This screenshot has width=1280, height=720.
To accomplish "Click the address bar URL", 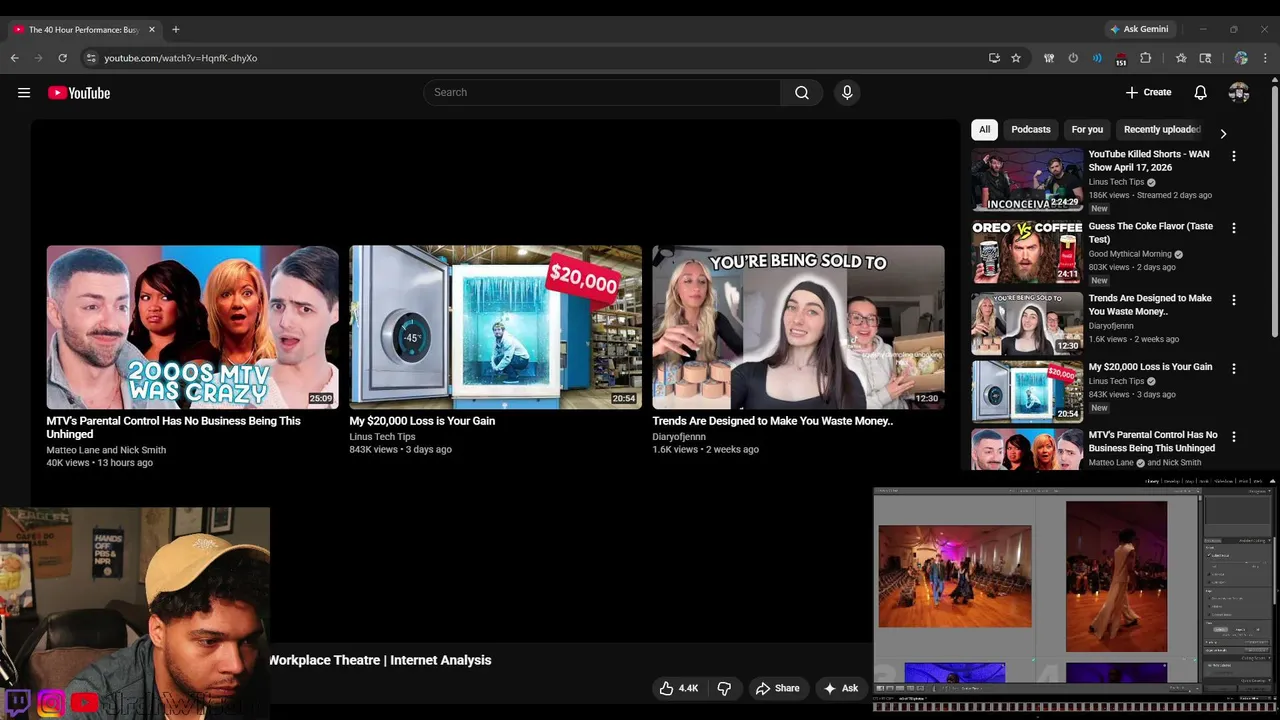I will pos(181,58).
